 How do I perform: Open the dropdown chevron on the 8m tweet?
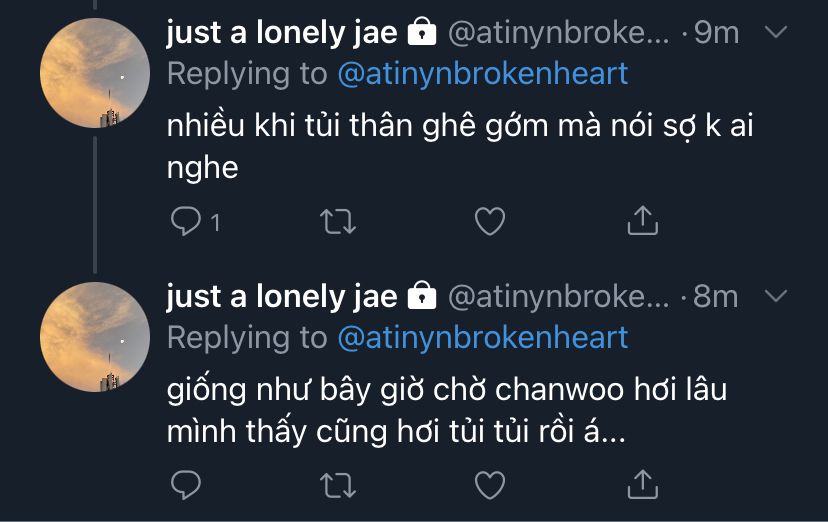pos(776,296)
